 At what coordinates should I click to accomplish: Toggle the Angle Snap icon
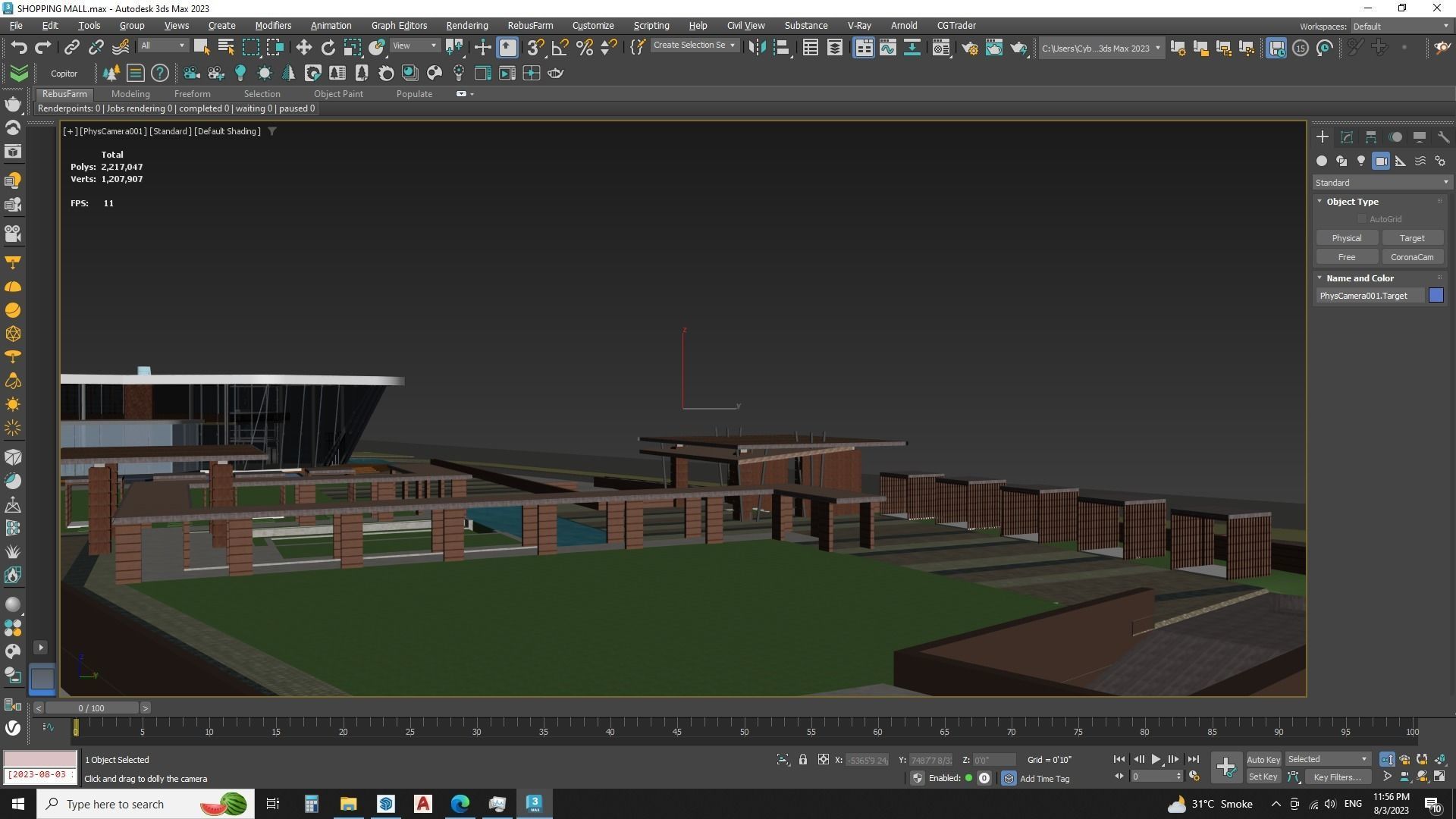[560, 48]
